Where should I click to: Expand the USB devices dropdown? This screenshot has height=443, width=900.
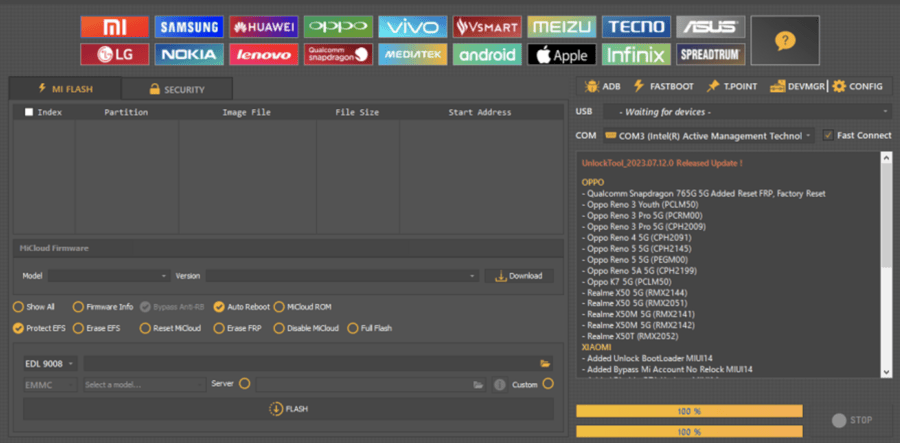coord(753,111)
